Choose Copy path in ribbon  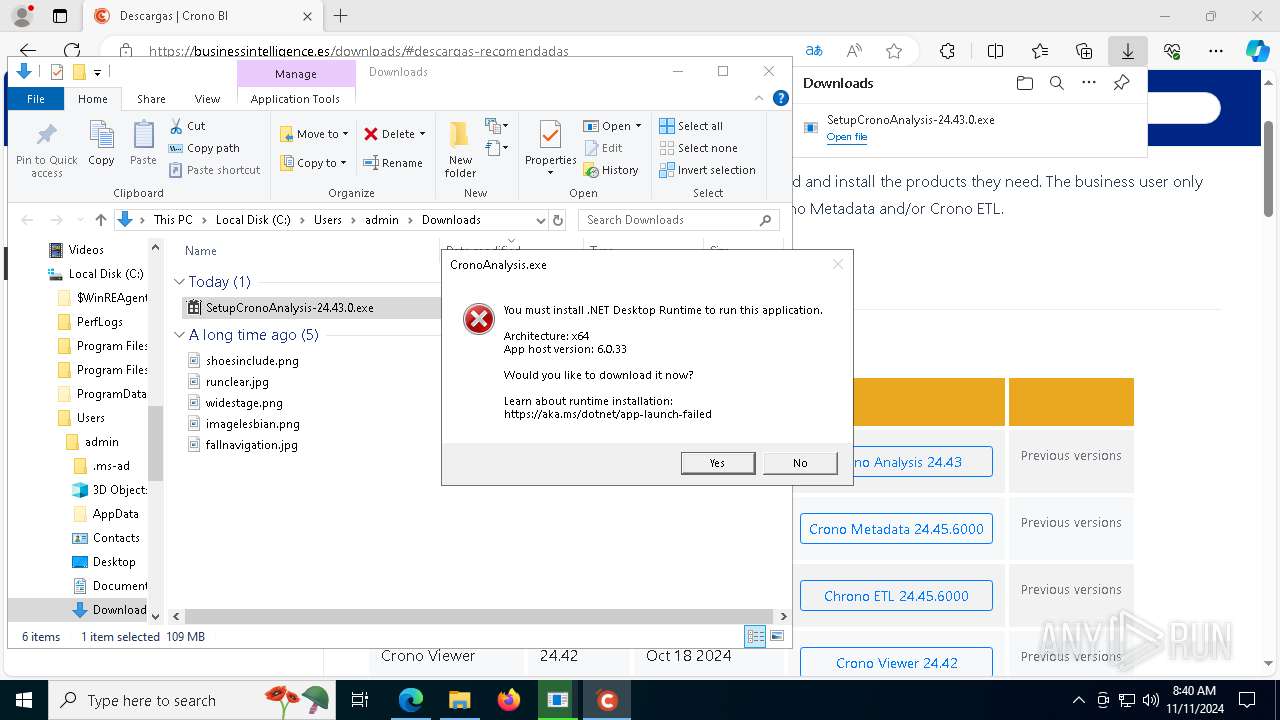pyautogui.click(x=204, y=148)
